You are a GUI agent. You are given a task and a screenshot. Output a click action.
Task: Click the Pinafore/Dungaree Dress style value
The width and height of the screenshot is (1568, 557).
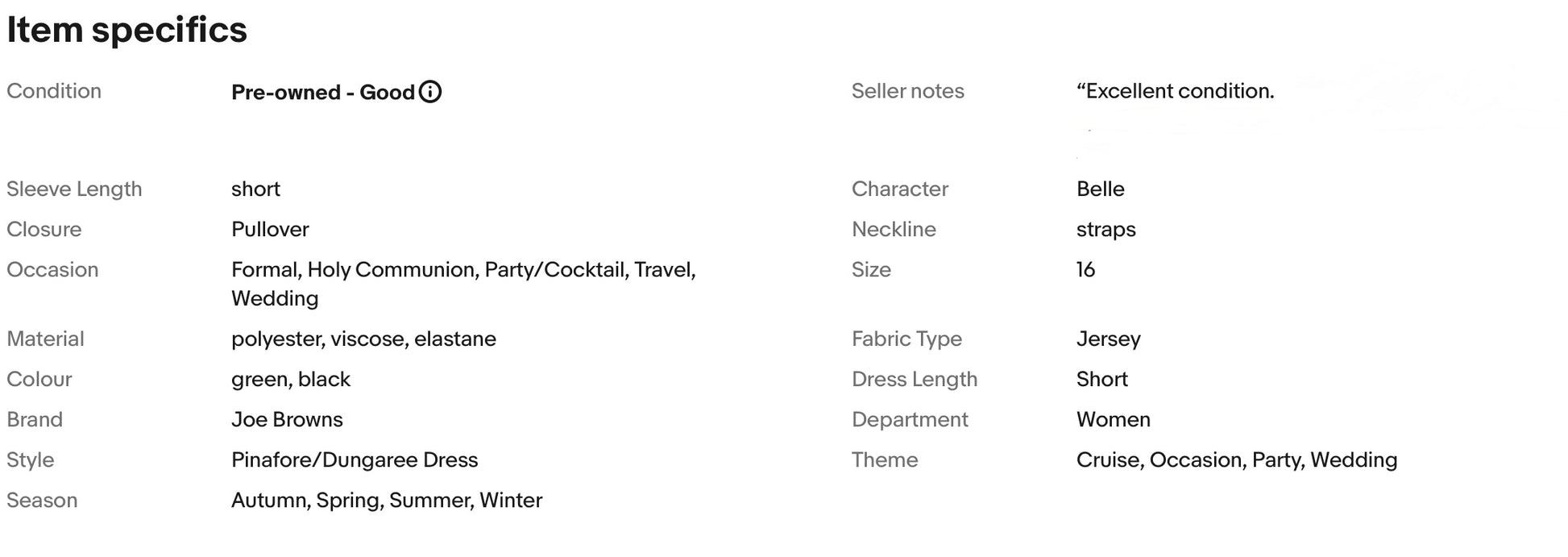pos(355,459)
